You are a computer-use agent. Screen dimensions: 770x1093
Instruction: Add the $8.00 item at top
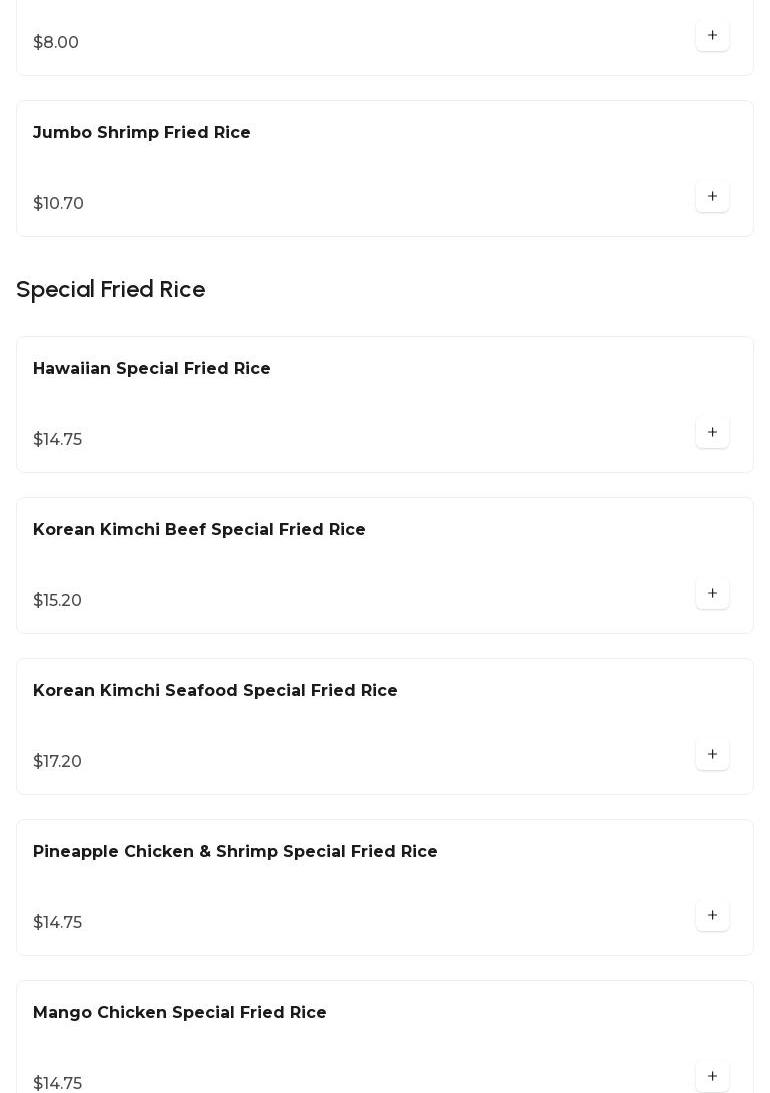tap(712, 36)
